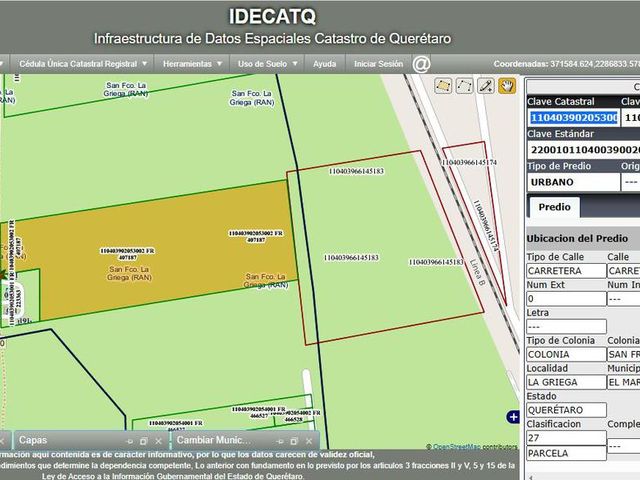
Task: Close the Capas panel
Action: point(158,441)
